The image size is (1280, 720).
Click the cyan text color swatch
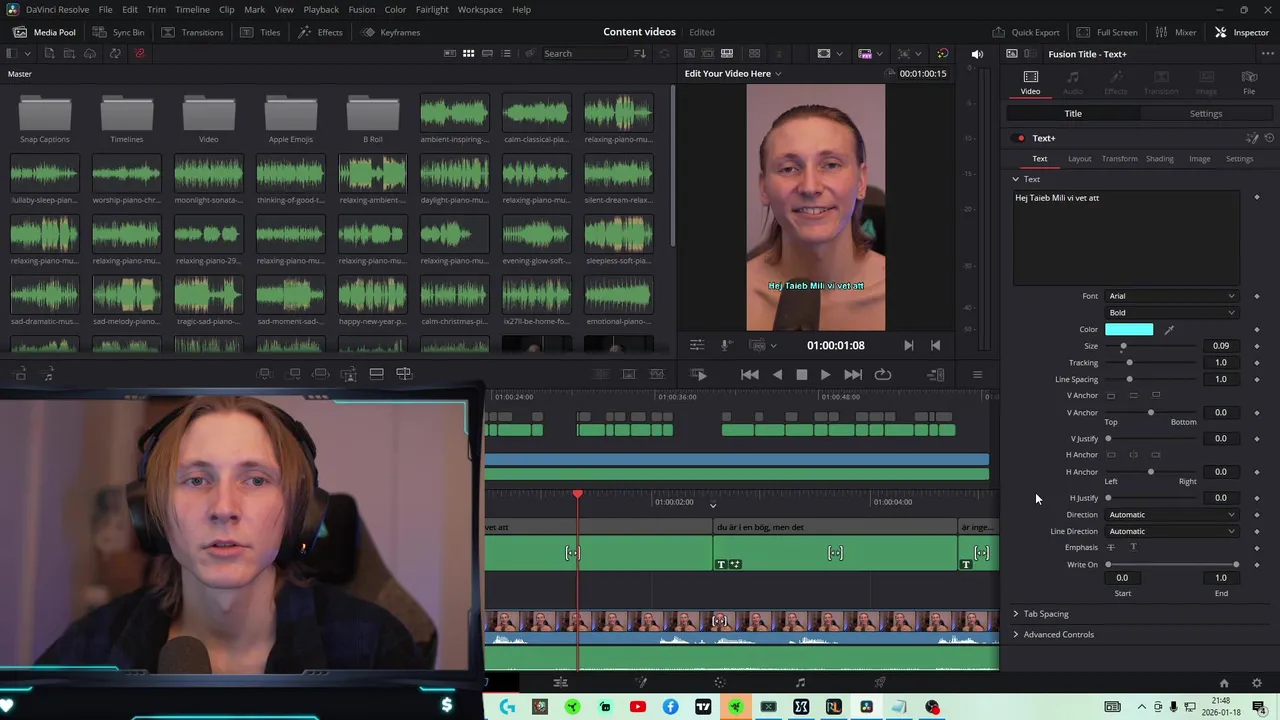click(x=1129, y=329)
